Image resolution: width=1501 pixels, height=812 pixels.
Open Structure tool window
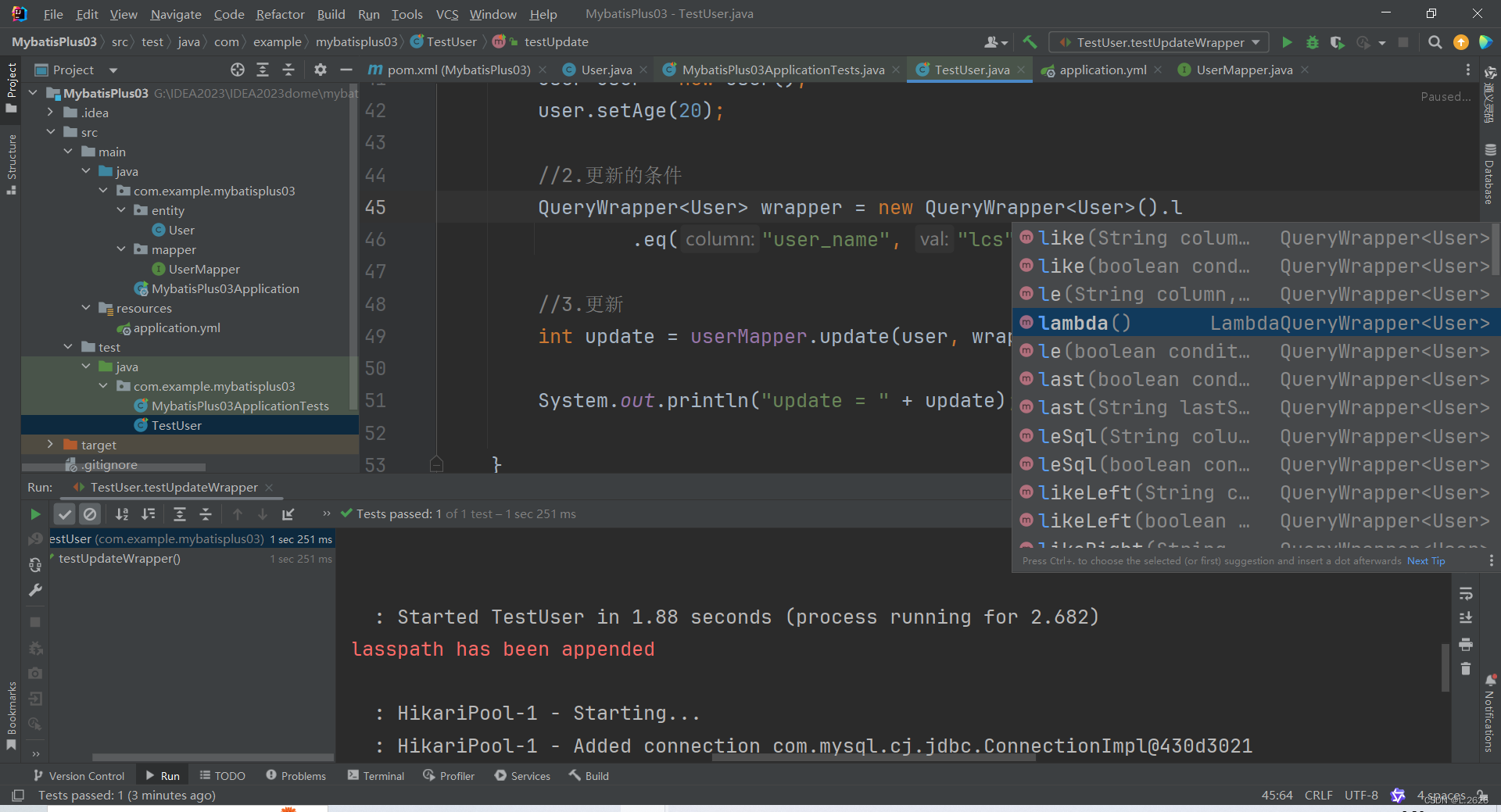(x=11, y=163)
